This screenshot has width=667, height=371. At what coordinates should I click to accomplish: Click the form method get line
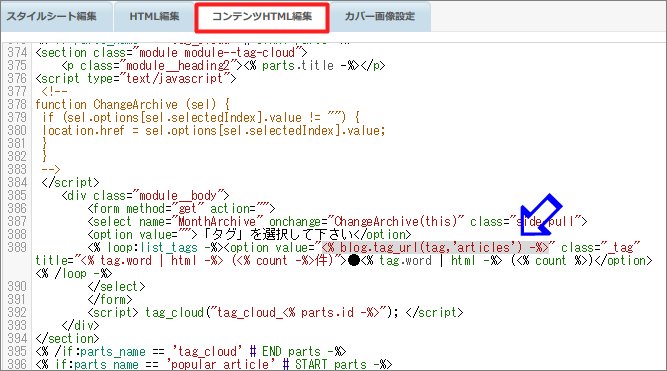181,208
